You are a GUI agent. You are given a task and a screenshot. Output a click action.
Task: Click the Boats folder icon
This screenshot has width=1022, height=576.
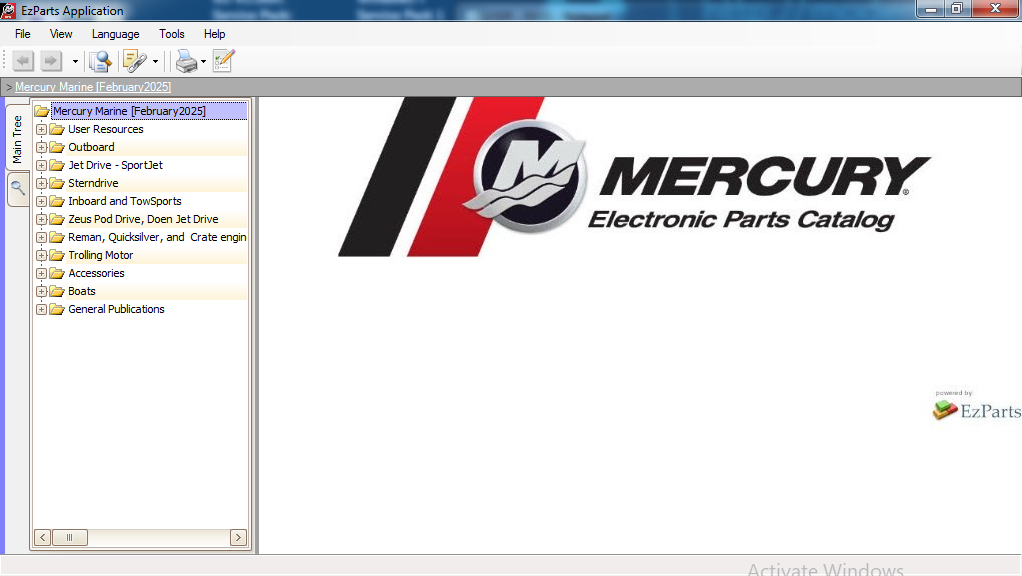click(x=57, y=291)
